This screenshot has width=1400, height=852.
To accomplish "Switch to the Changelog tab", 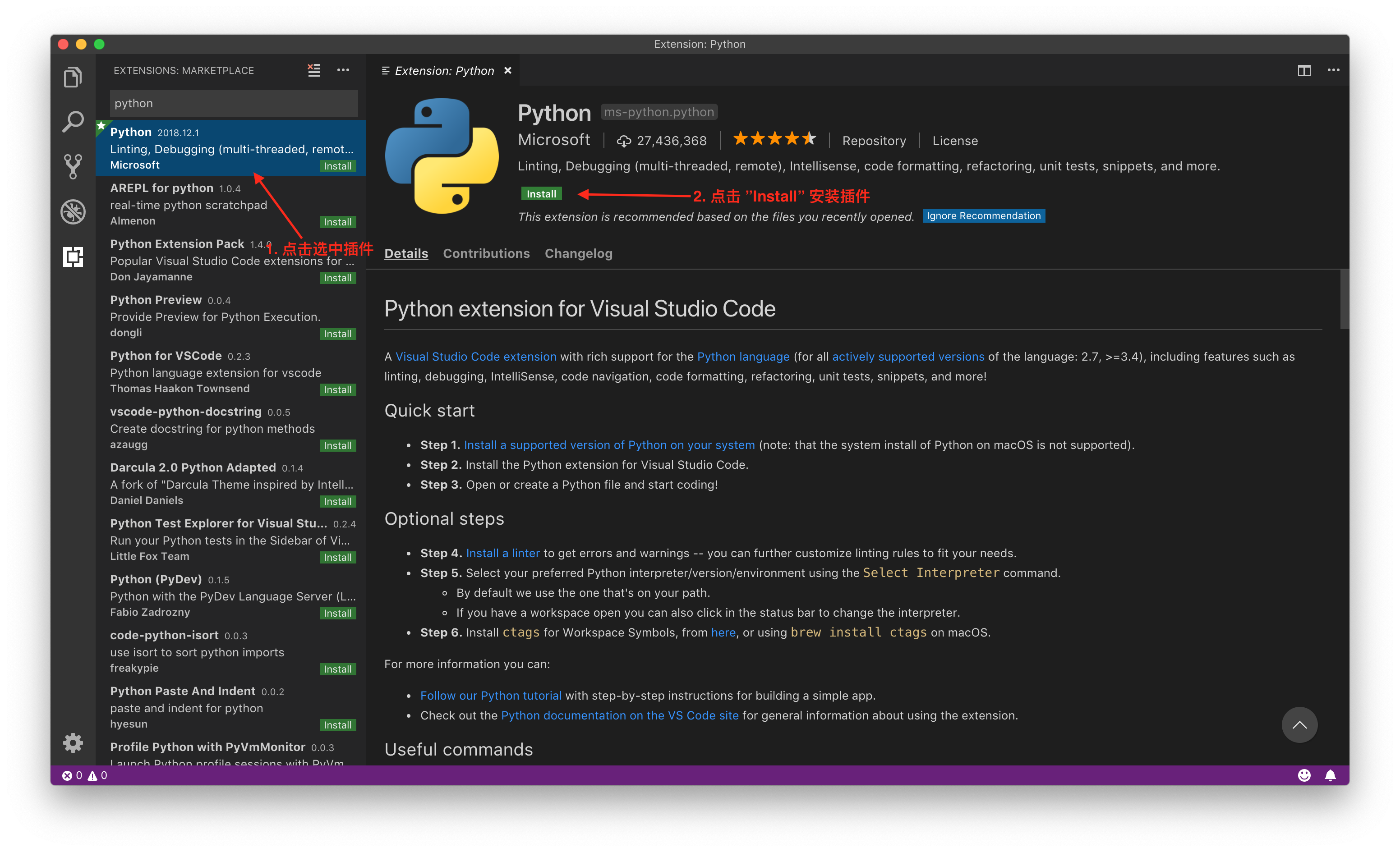I will [x=578, y=253].
